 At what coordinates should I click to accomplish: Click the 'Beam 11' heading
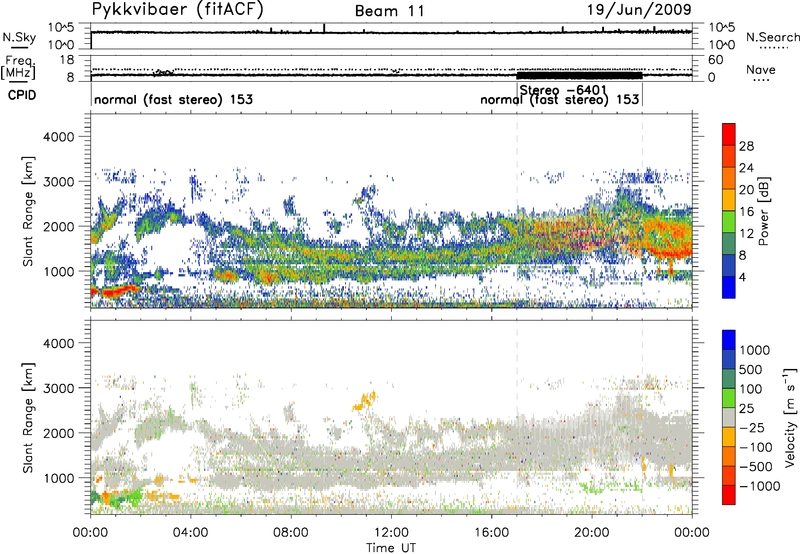[390, 11]
